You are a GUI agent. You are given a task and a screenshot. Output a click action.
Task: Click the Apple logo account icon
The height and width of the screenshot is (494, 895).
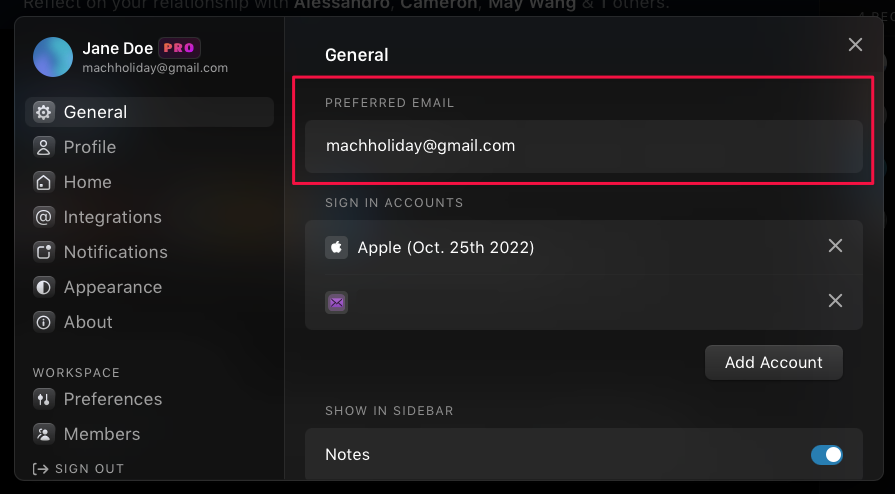pos(337,247)
